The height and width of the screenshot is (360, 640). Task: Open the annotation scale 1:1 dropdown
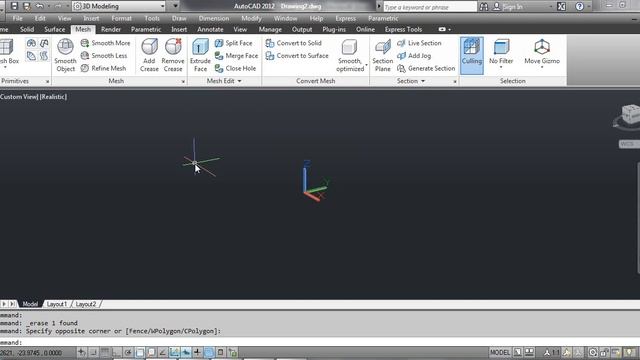point(552,352)
